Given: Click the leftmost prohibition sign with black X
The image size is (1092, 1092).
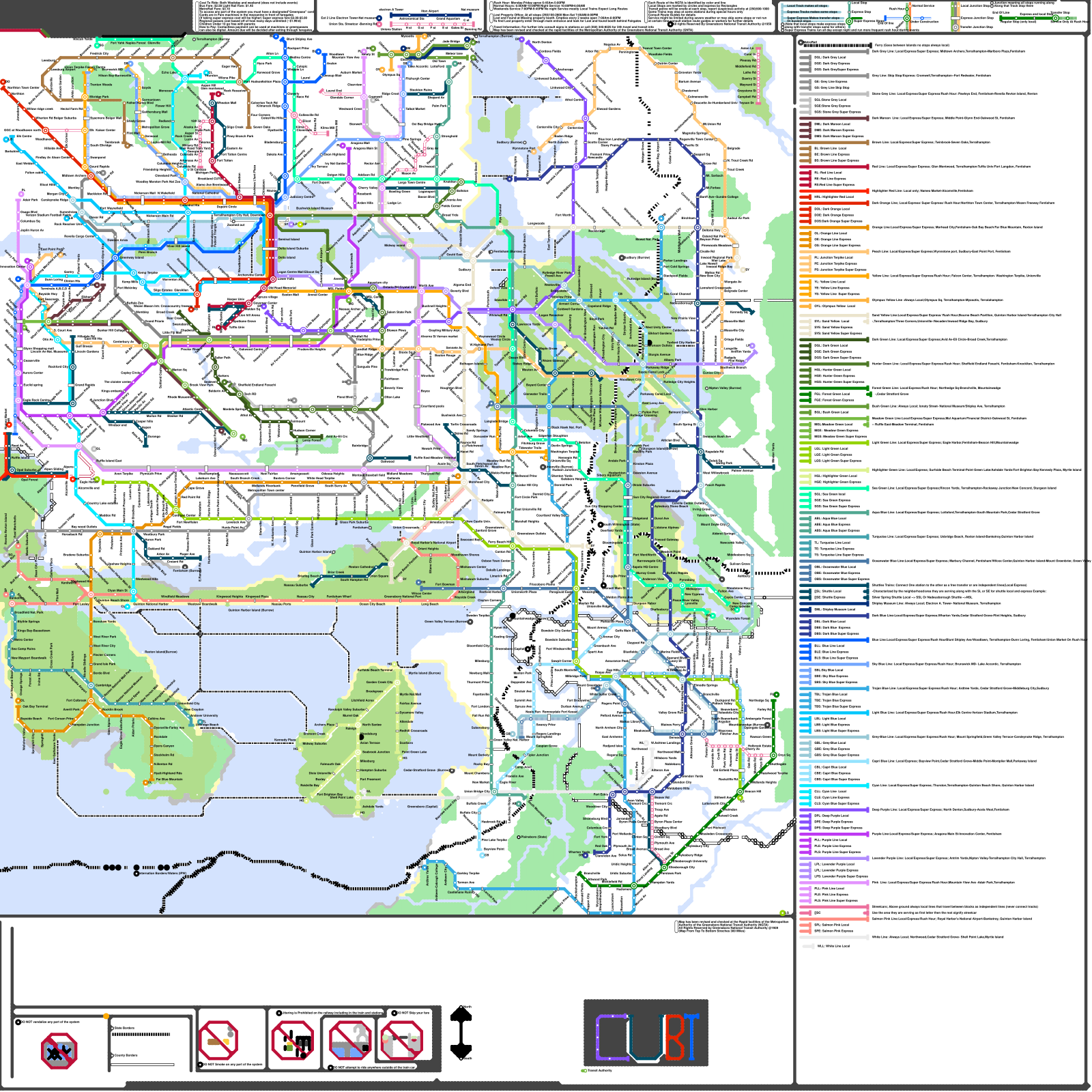Looking at the screenshot, I should (x=59, y=1051).
